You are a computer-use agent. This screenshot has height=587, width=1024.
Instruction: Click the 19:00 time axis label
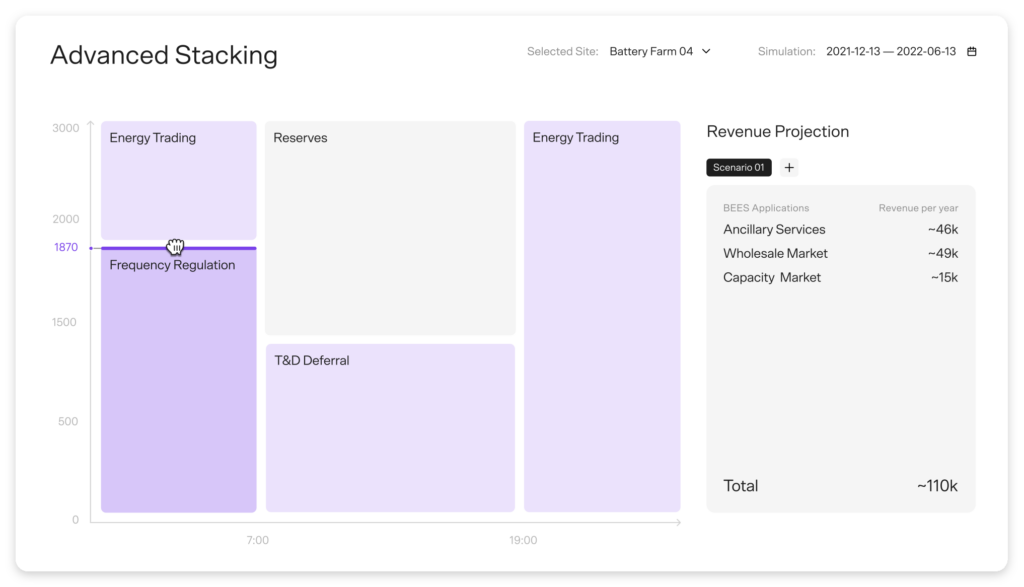point(522,540)
